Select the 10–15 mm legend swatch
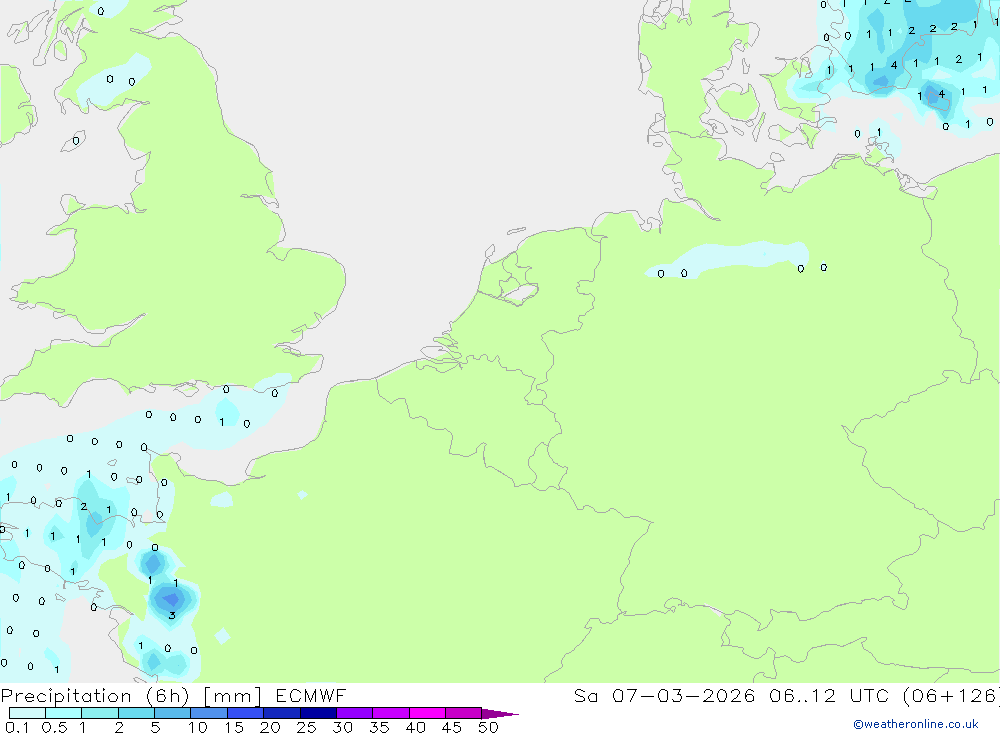 coord(209,713)
